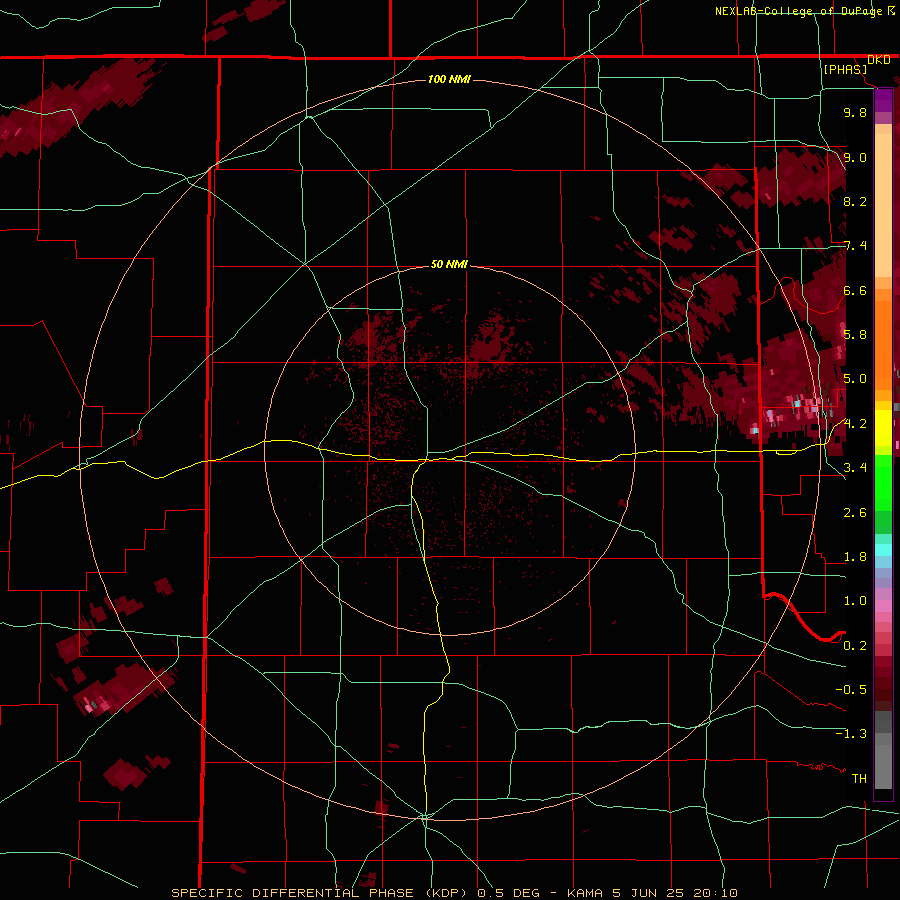Screen dimensions: 900x900
Task: Click the bright green color bar segment
Action: pos(883,483)
